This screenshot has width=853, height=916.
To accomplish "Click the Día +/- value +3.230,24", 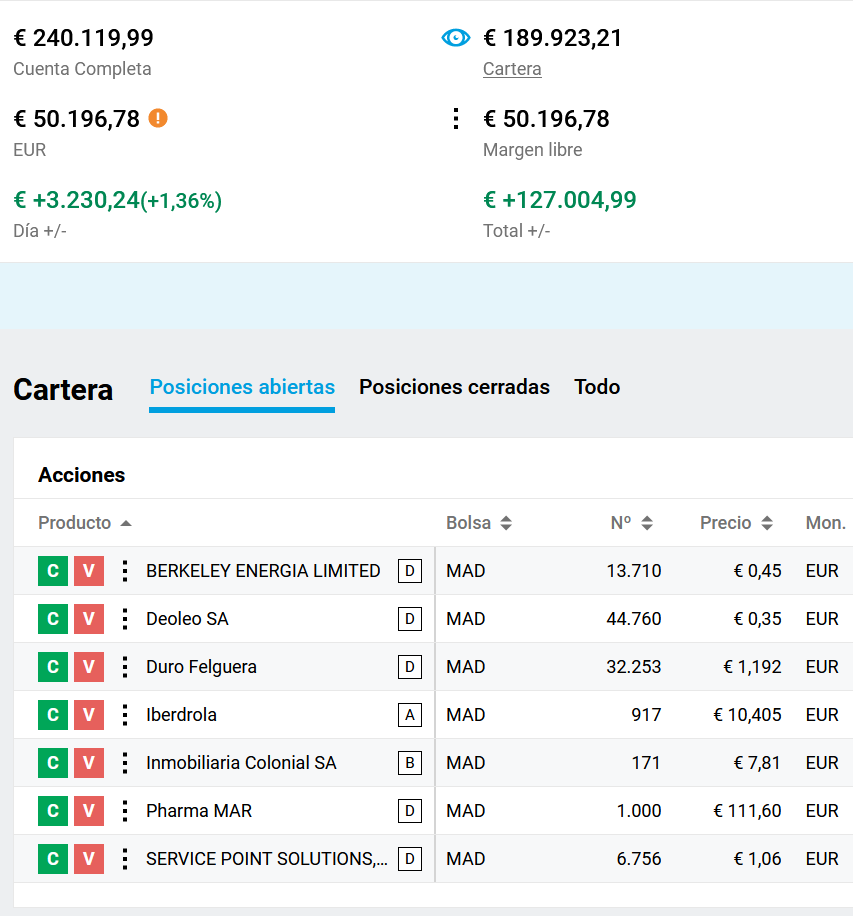I will 117,200.
